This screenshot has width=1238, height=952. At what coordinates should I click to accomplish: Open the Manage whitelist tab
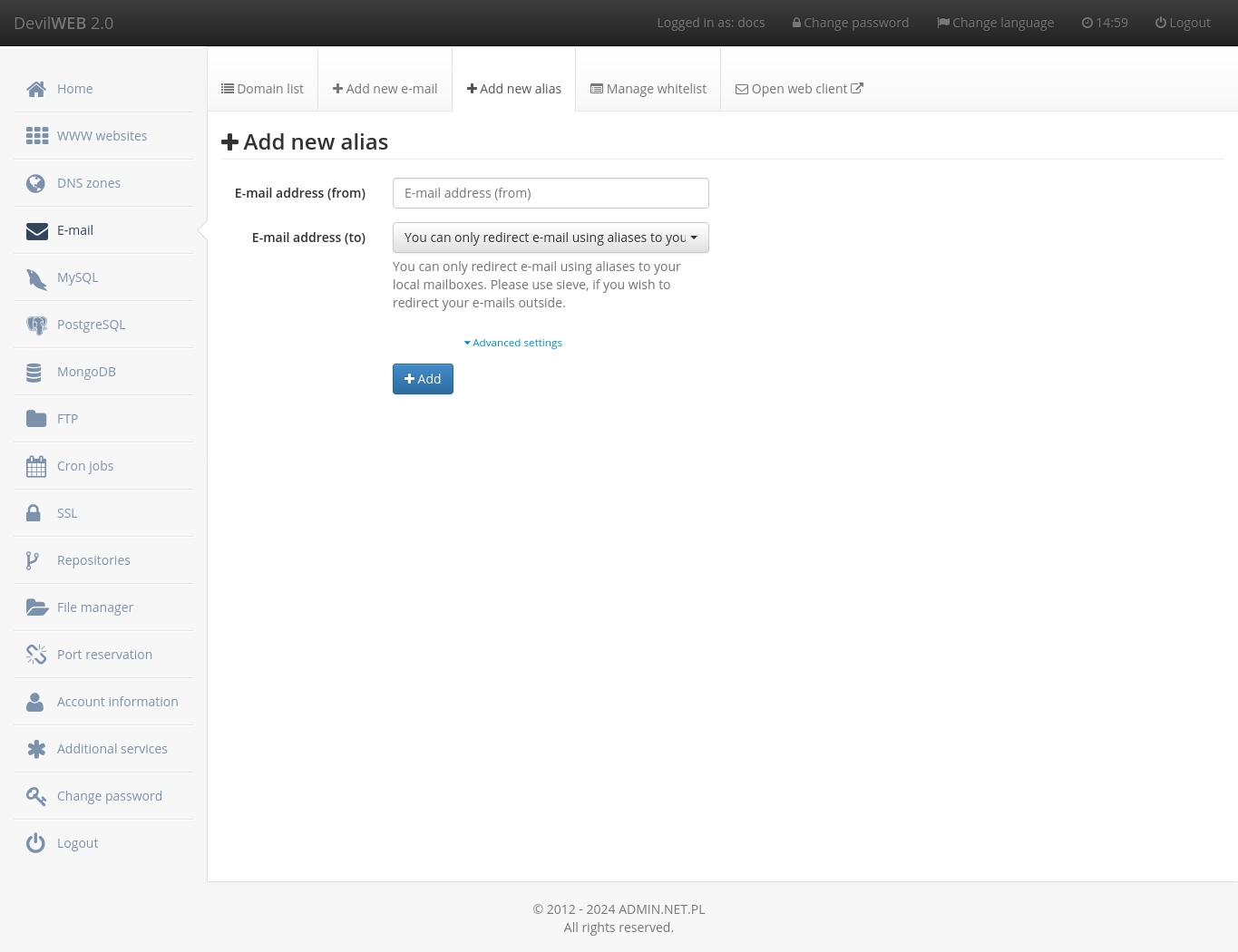coord(648,88)
